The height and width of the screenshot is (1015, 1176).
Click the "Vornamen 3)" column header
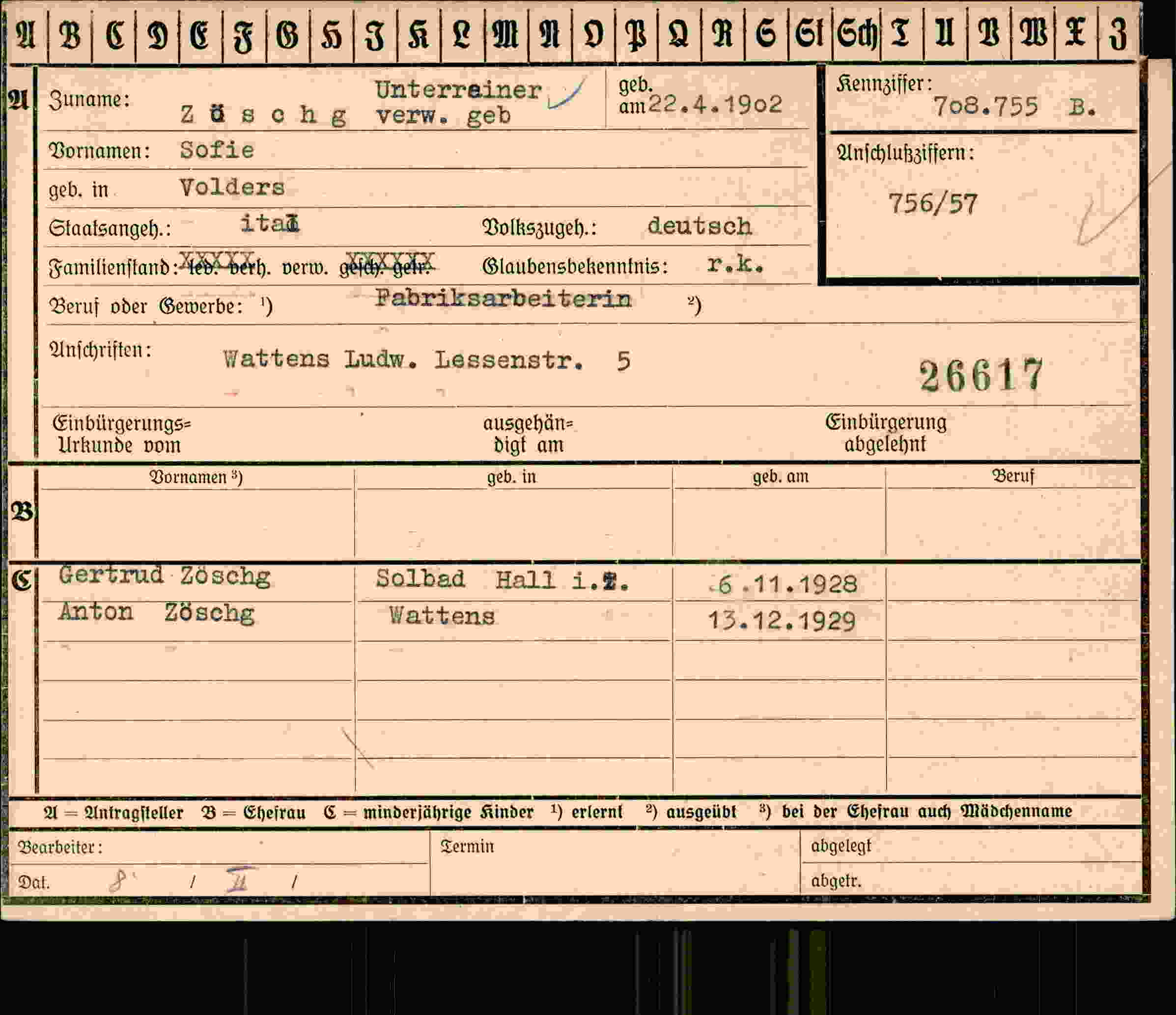click(196, 477)
